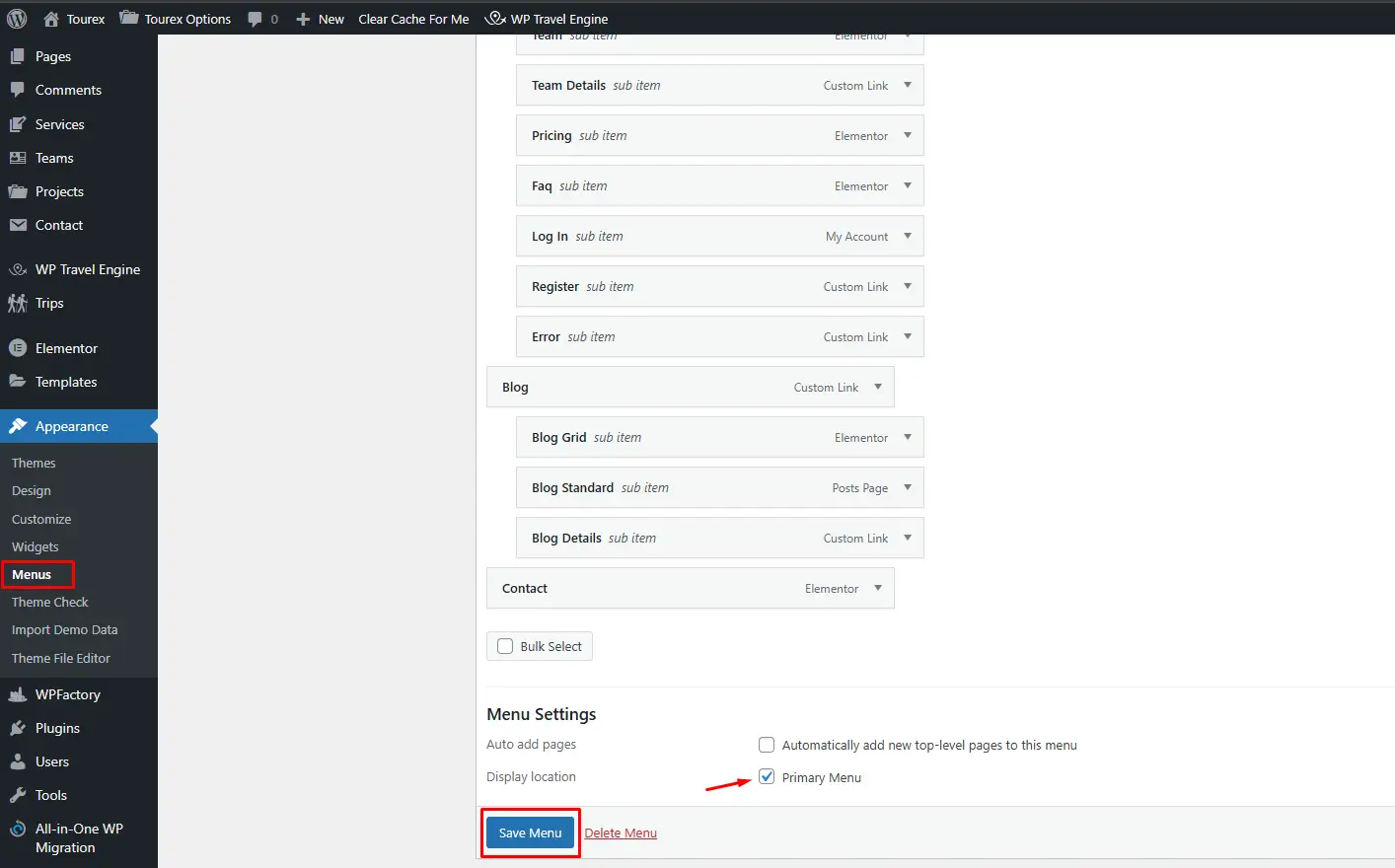Click the Trips sidebar icon

coord(17,303)
